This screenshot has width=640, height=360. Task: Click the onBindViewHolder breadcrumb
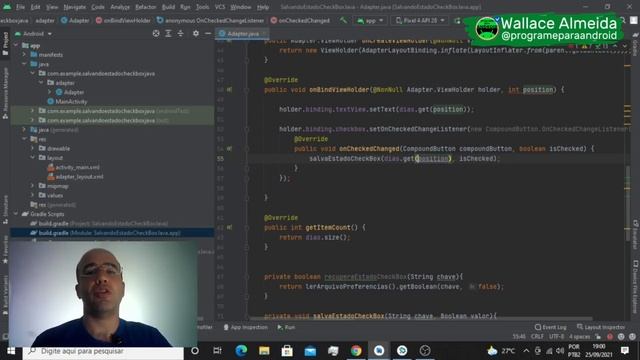[x=123, y=20]
